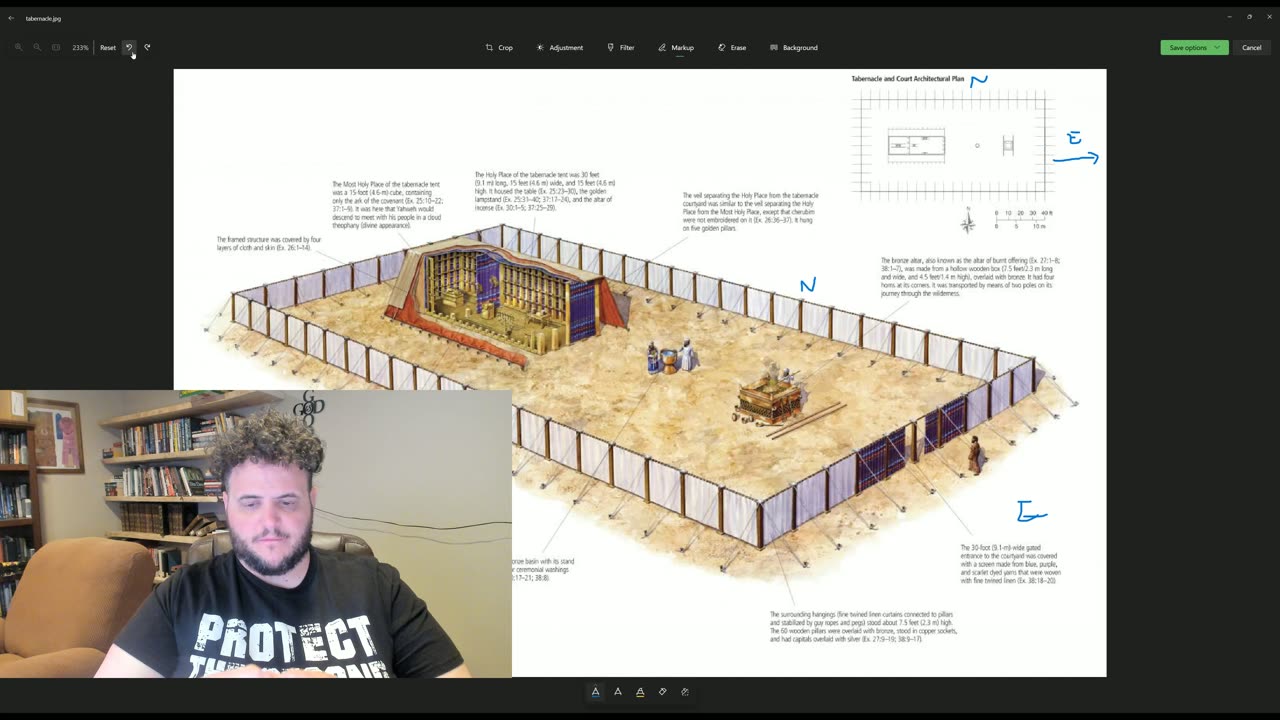Click the clear all ink strokes icon

[685, 691]
